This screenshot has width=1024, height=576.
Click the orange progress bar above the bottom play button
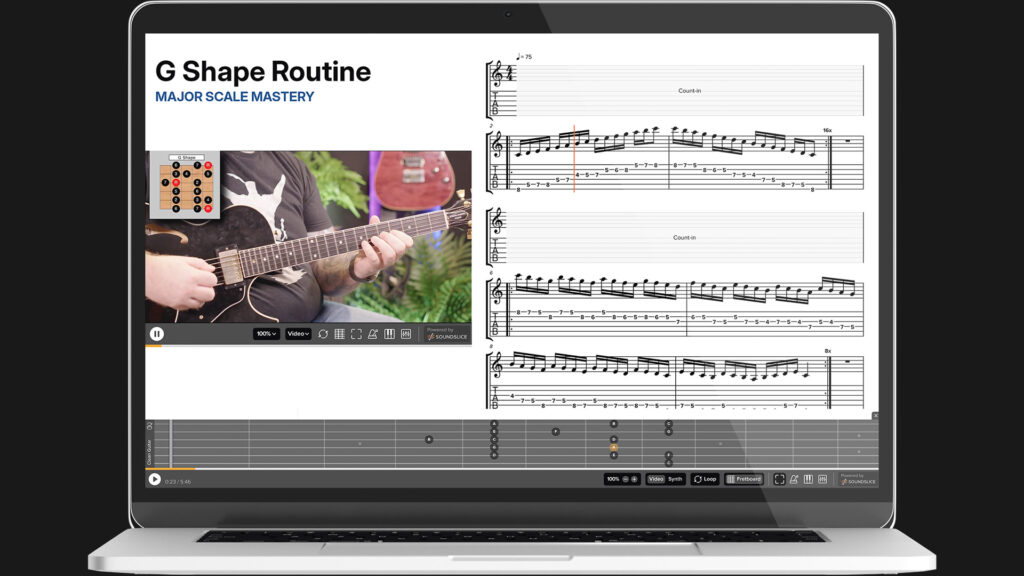[170, 469]
